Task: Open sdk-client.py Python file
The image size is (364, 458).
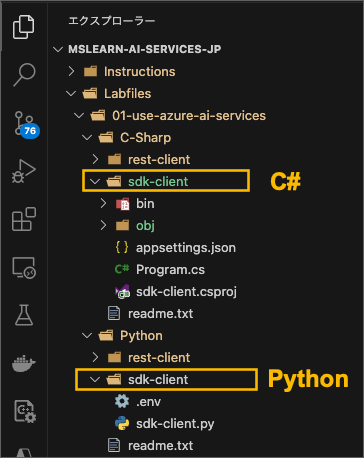Action: tap(175, 424)
